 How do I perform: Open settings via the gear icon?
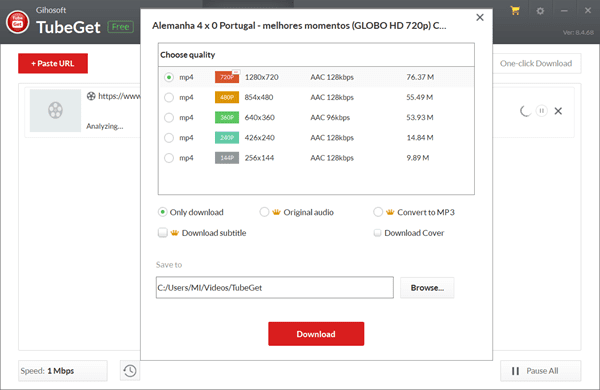tap(540, 11)
